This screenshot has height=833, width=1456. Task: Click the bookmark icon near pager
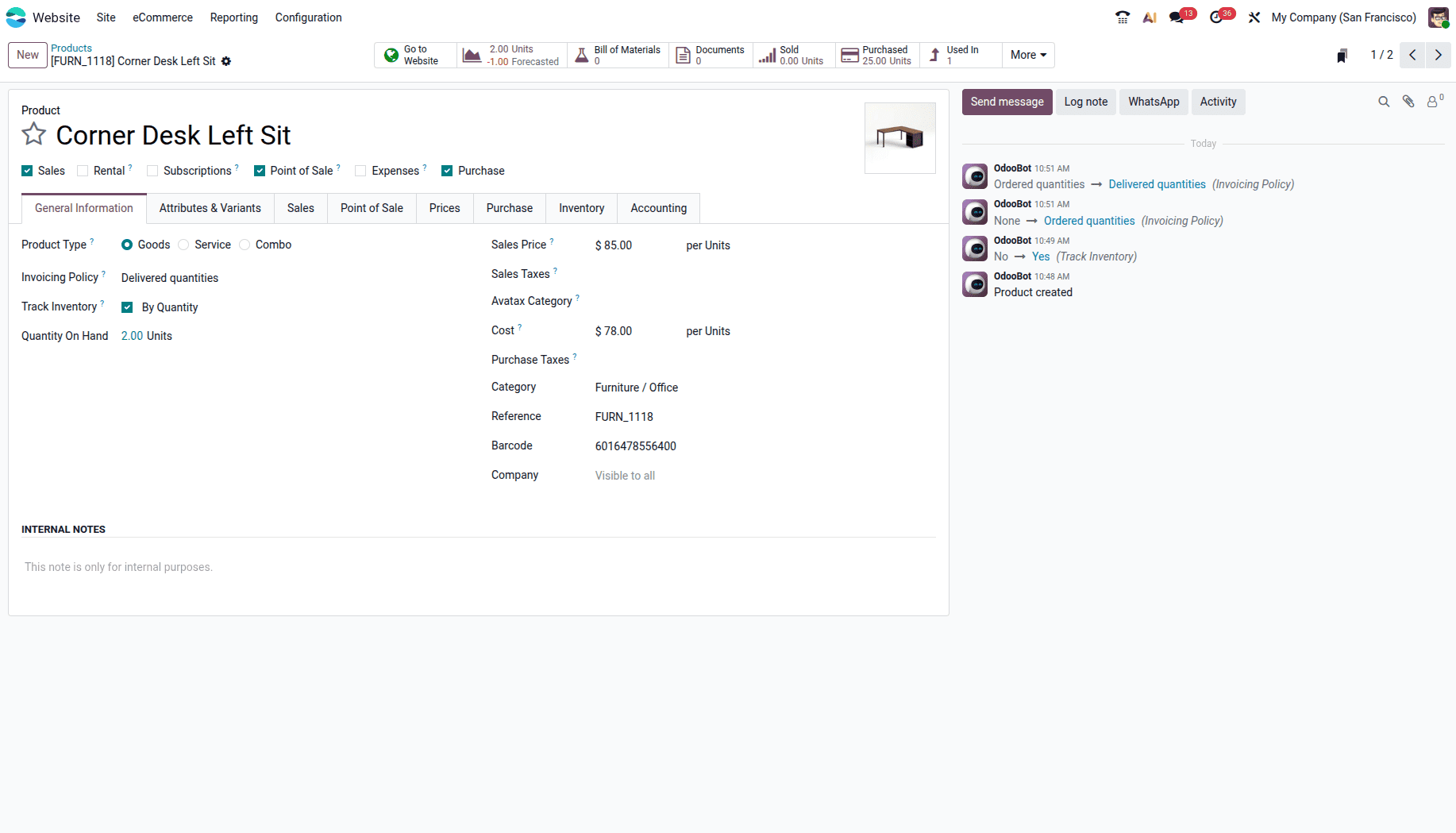point(1342,55)
